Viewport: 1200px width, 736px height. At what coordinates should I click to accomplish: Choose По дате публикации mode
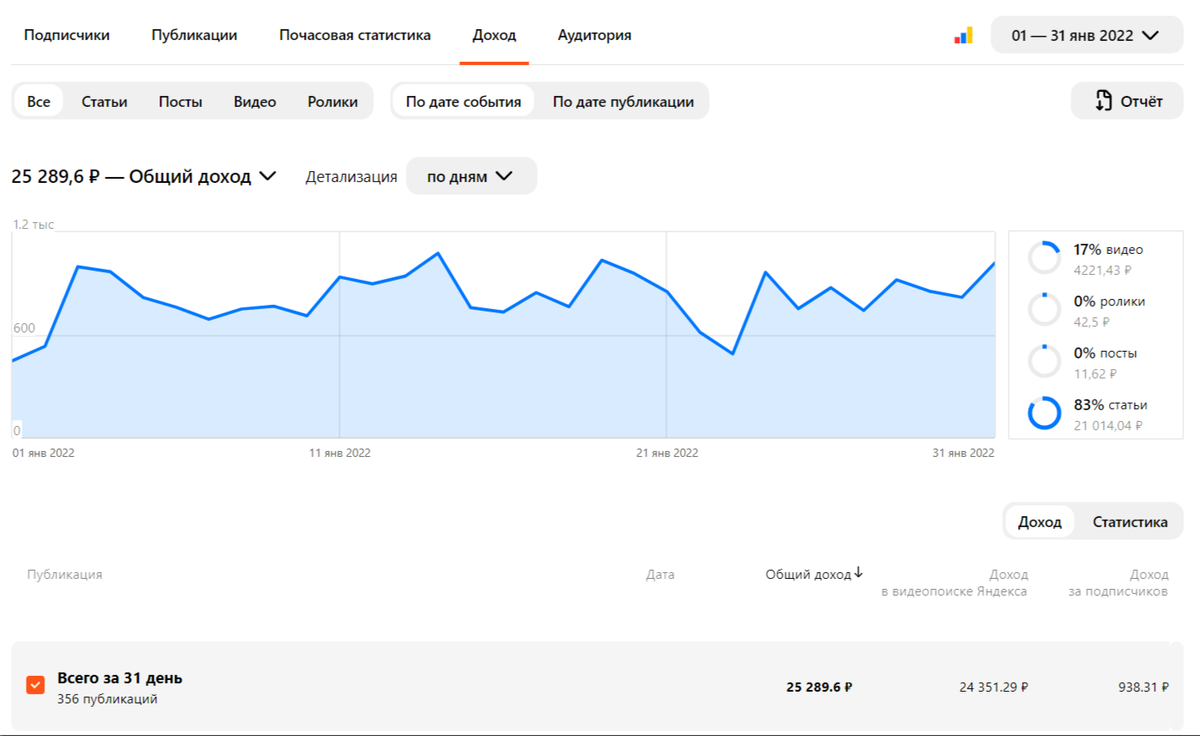click(x=623, y=101)
